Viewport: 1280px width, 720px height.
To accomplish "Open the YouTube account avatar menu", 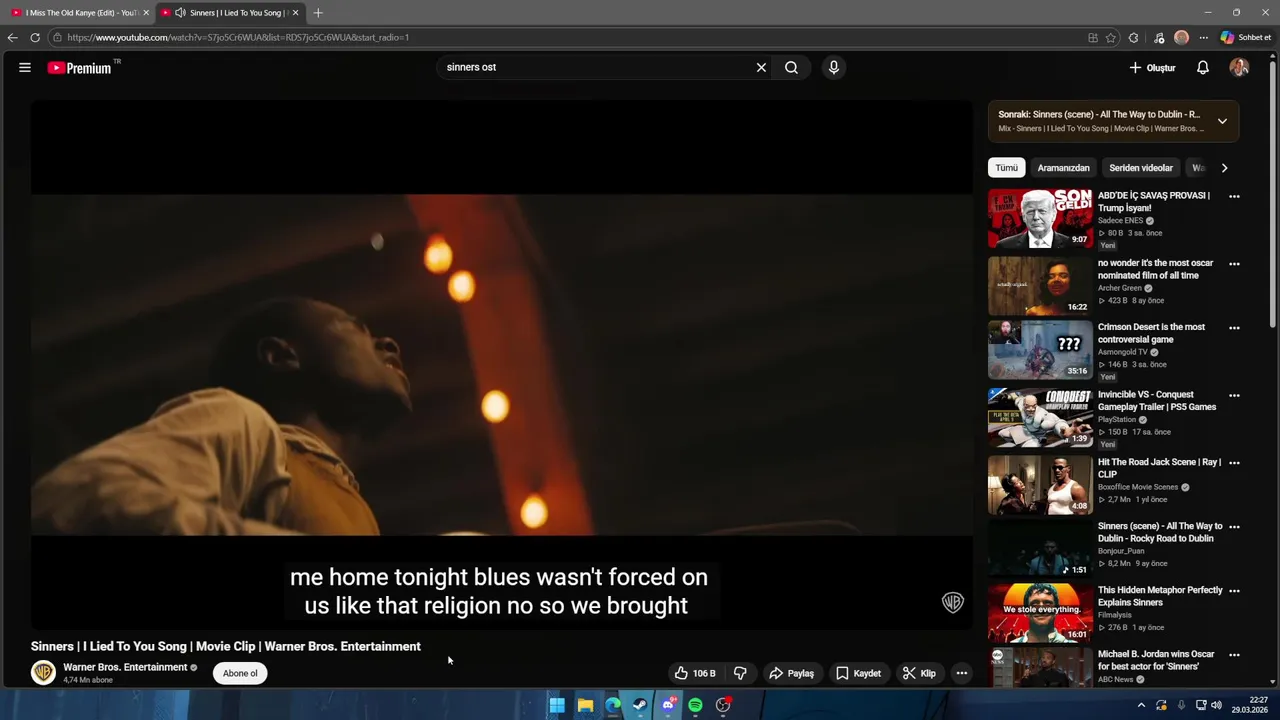I will tap(1239, 68).
